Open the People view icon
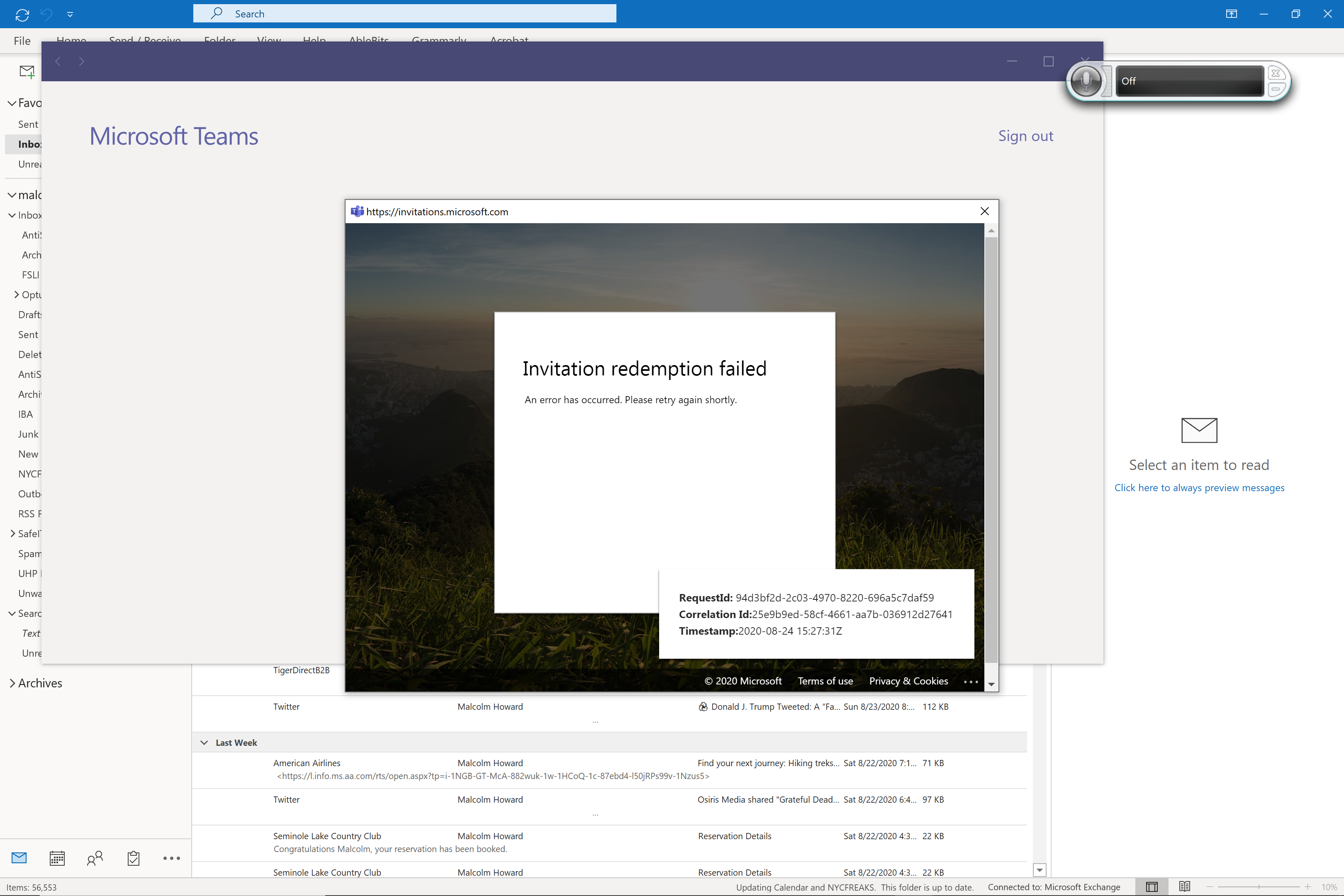 95,858
